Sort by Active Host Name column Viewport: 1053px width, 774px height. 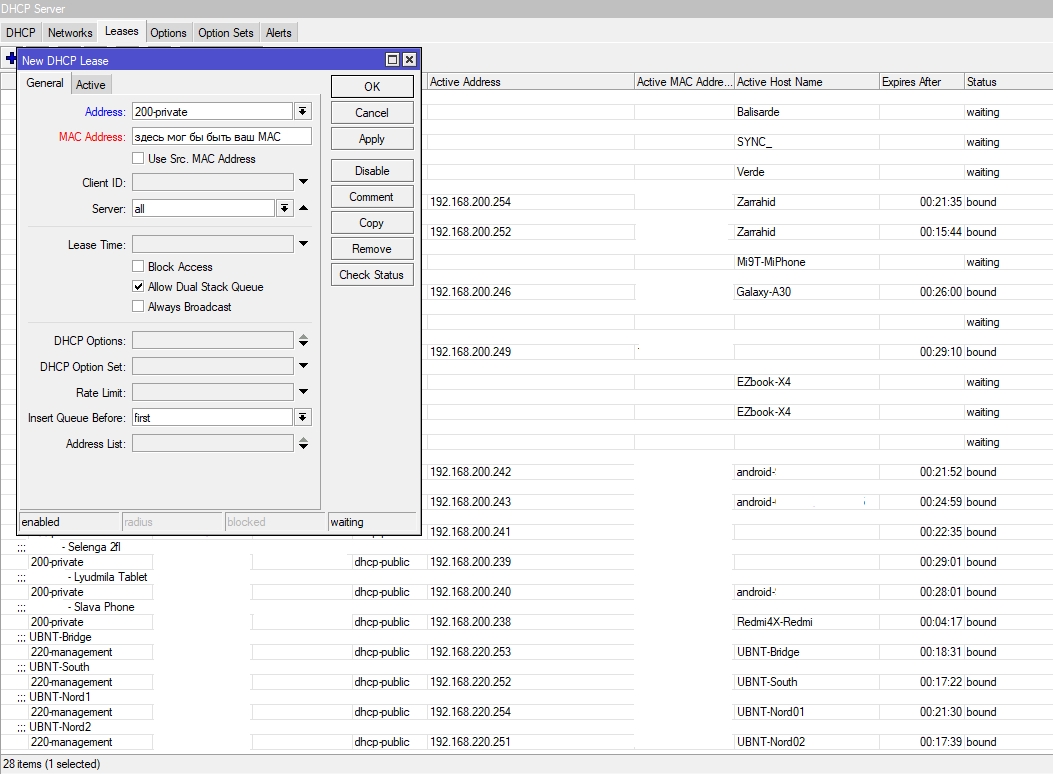(x=807, y=82)
